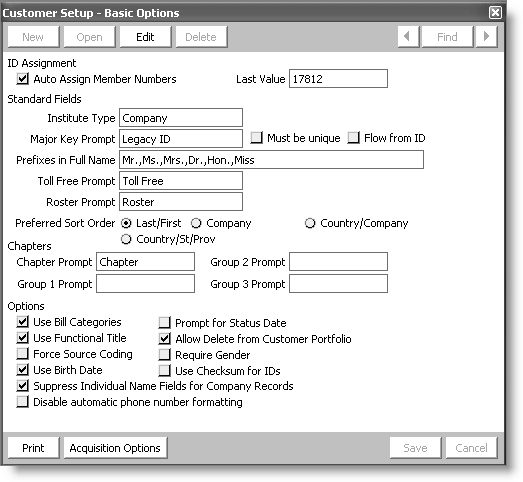Go to previous record with left arrow
The image size is (523, 482).
[408, 37]
